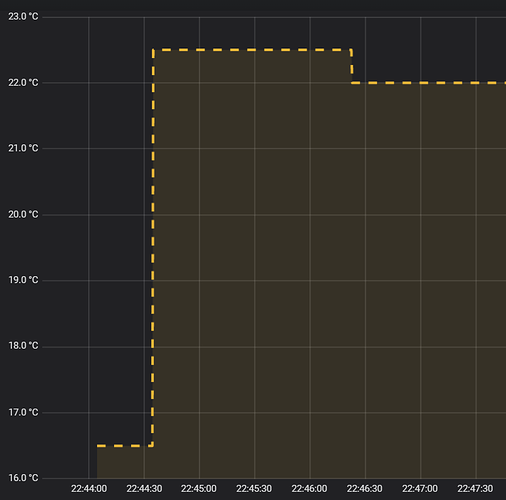Viewport: 506px width, 500px height.
Task: Select the 21.0 °C axis label
Action: [23, 148]
